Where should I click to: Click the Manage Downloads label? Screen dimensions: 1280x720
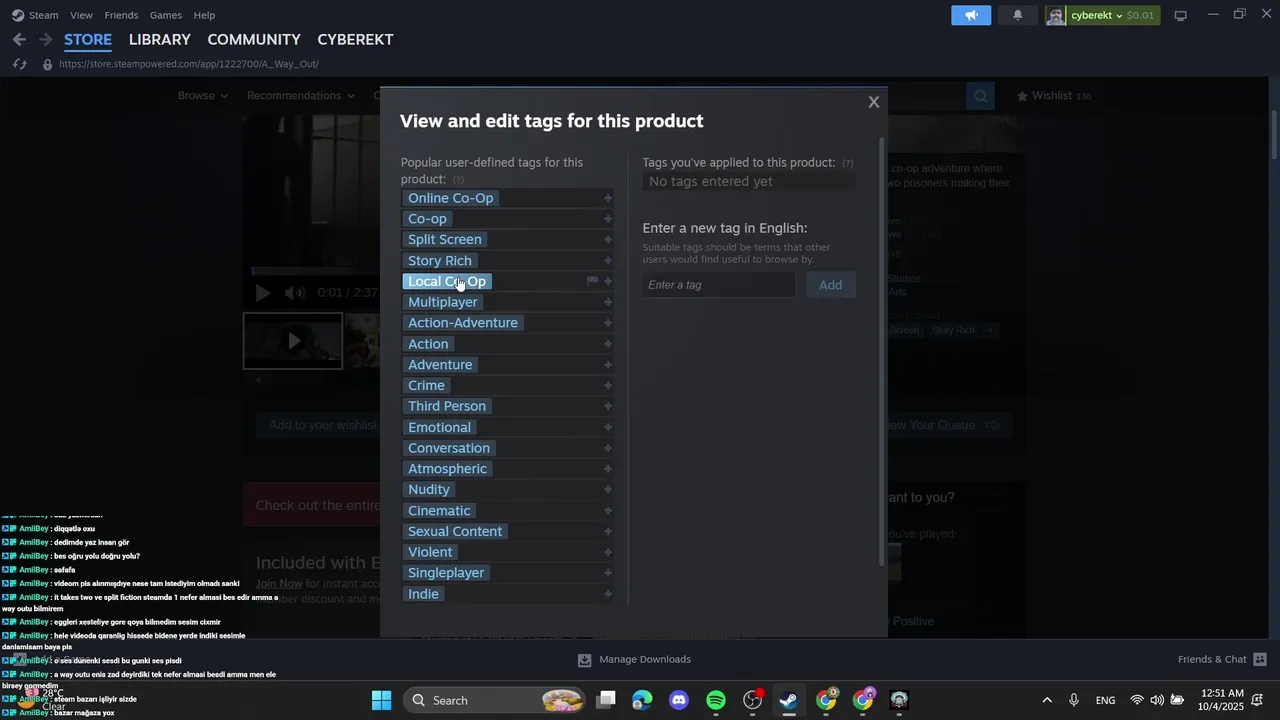pos(645,660)
